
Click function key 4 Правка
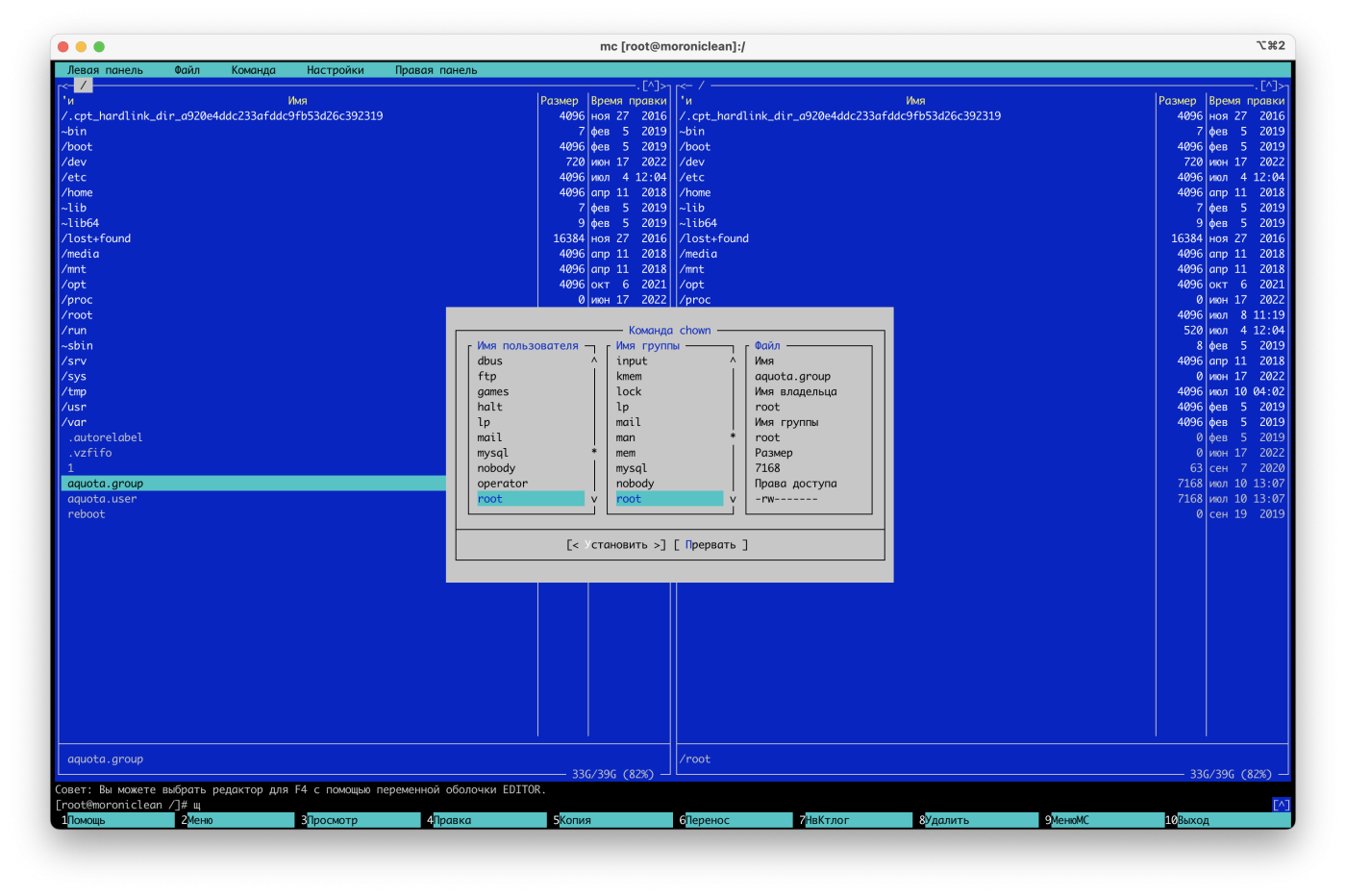(x=487, y=820)
